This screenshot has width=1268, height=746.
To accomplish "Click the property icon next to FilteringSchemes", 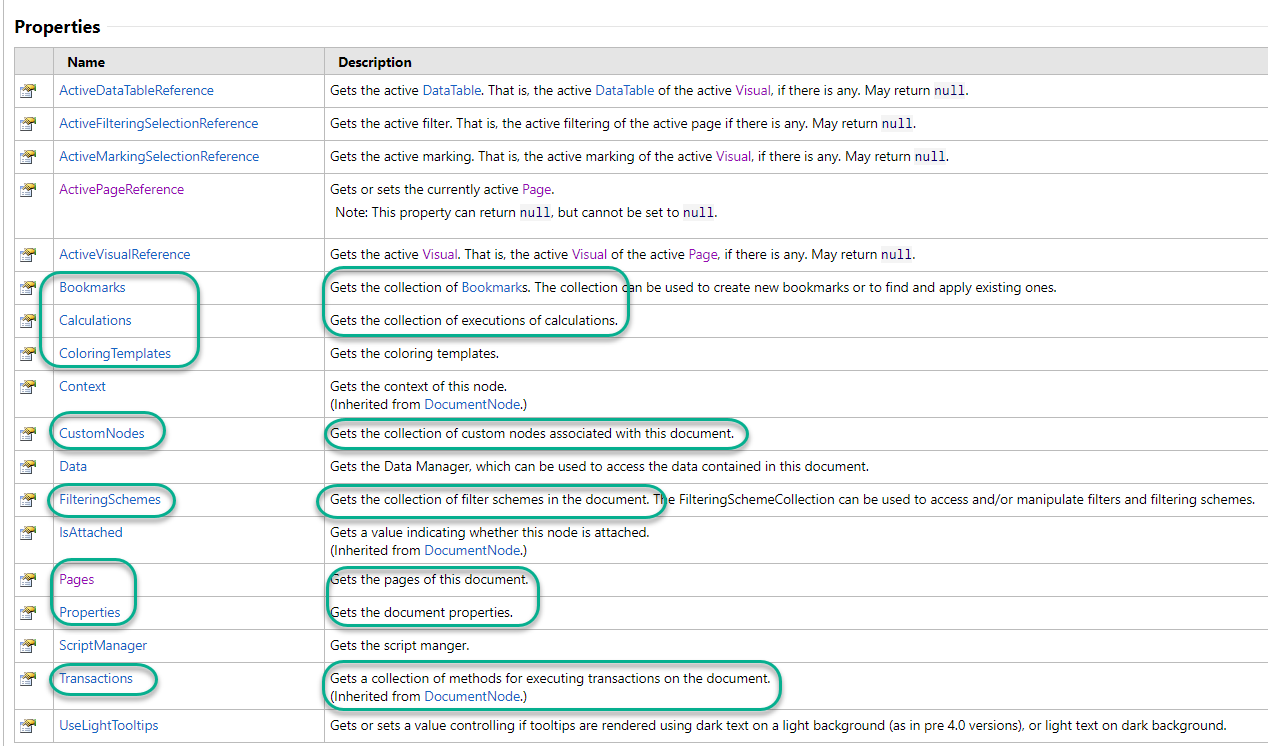I will [28, 500].
